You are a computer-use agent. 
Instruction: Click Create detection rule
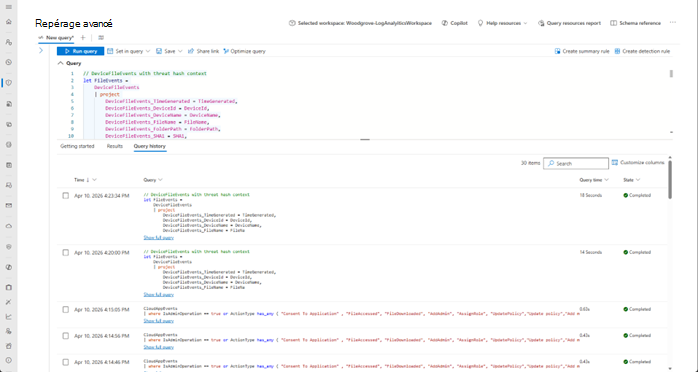[x=642, y=51]
